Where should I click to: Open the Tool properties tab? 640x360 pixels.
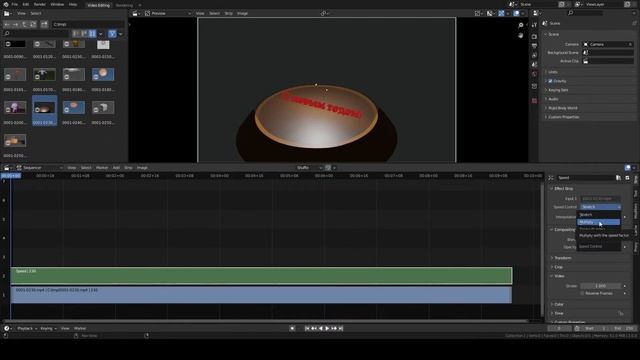point(534,25)
